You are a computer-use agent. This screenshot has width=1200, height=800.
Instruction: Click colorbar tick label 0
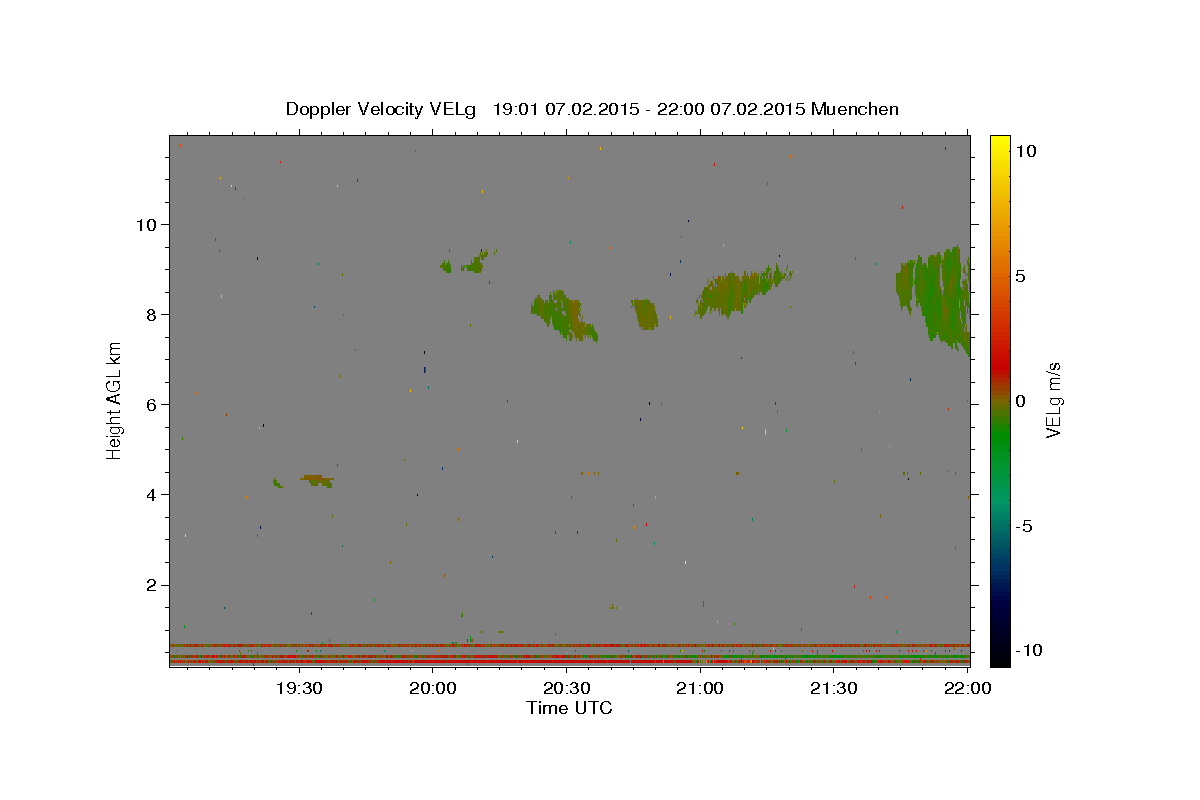[1020, 401]
